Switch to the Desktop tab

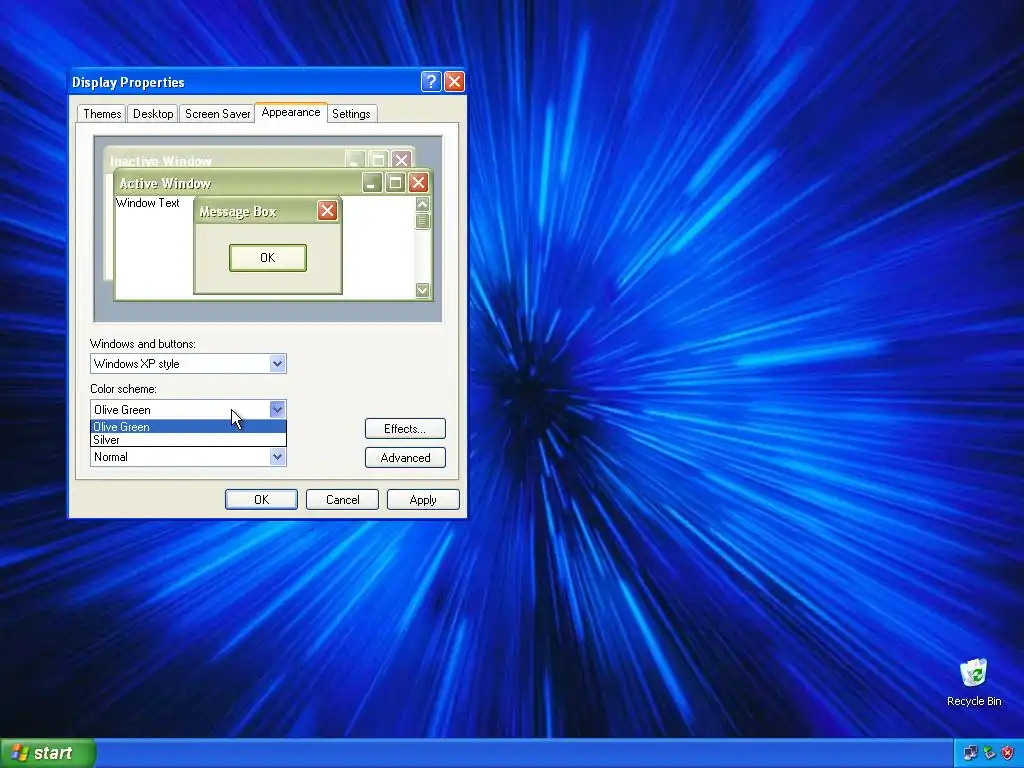click(153, 114)
